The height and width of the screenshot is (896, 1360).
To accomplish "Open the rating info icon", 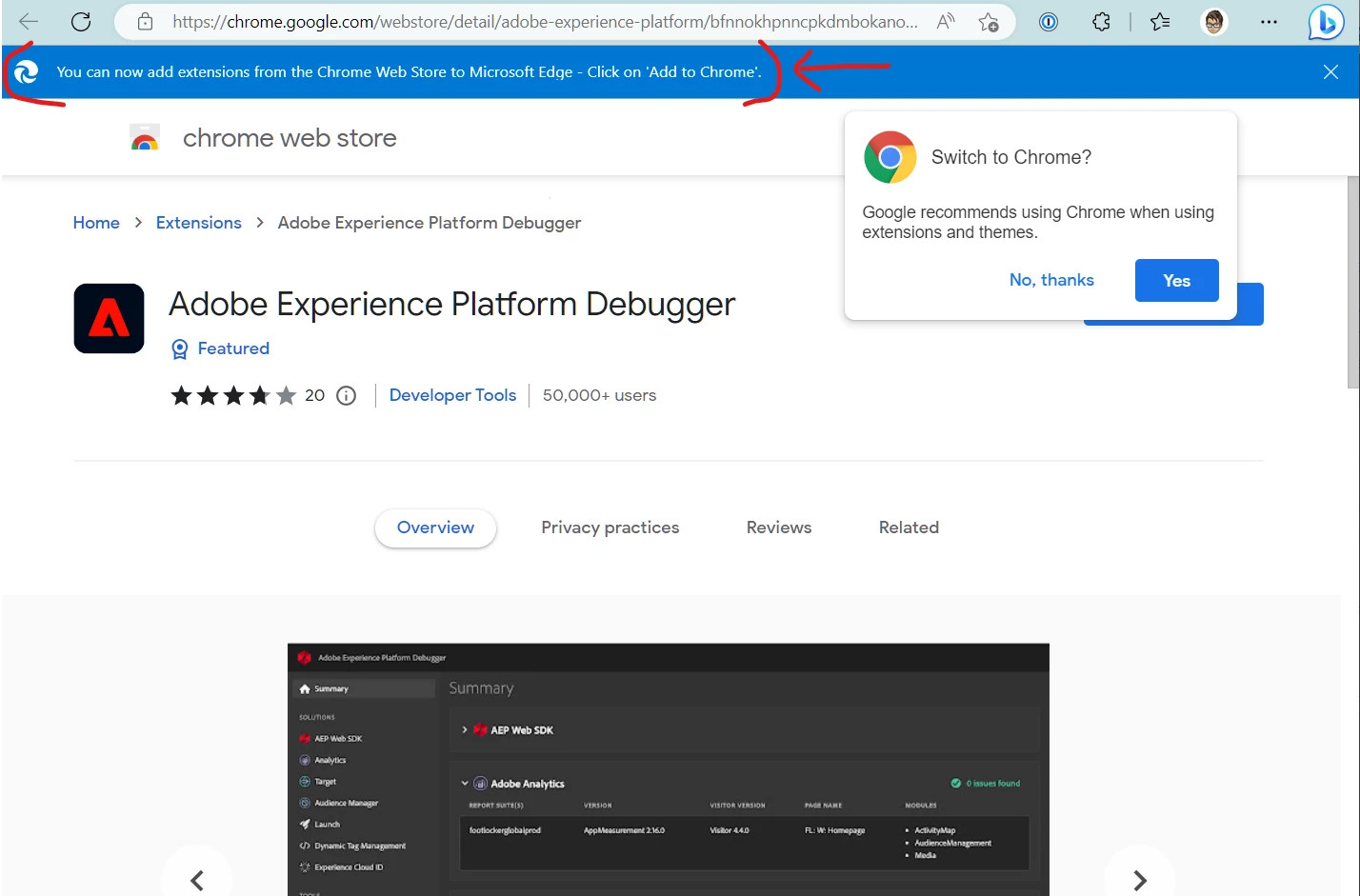I will pyautogui.click(x=347, y=395).
